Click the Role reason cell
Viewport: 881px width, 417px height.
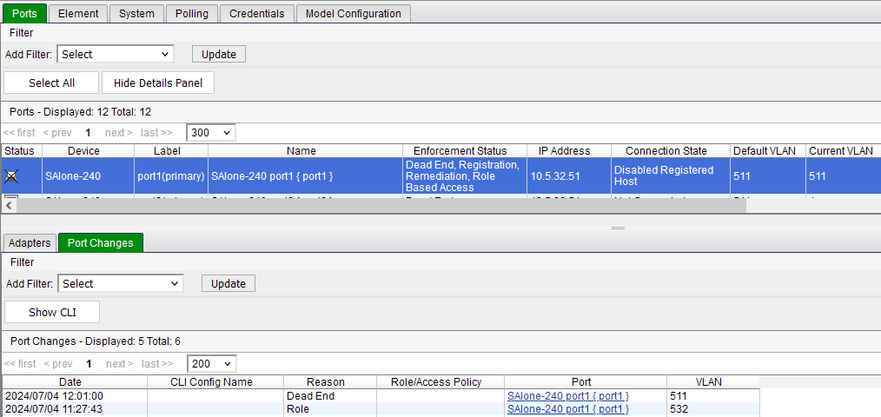330,409
